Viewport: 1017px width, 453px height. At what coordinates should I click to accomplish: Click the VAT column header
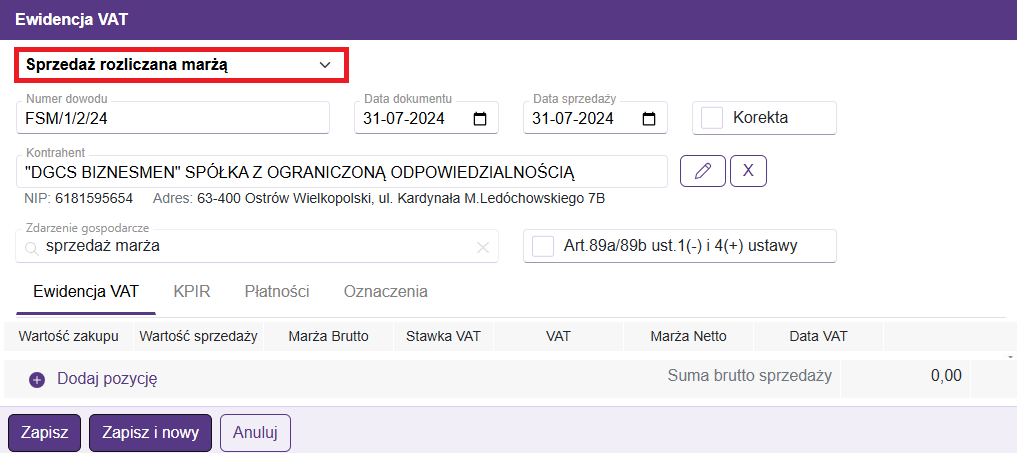click(x=558, y=336)
